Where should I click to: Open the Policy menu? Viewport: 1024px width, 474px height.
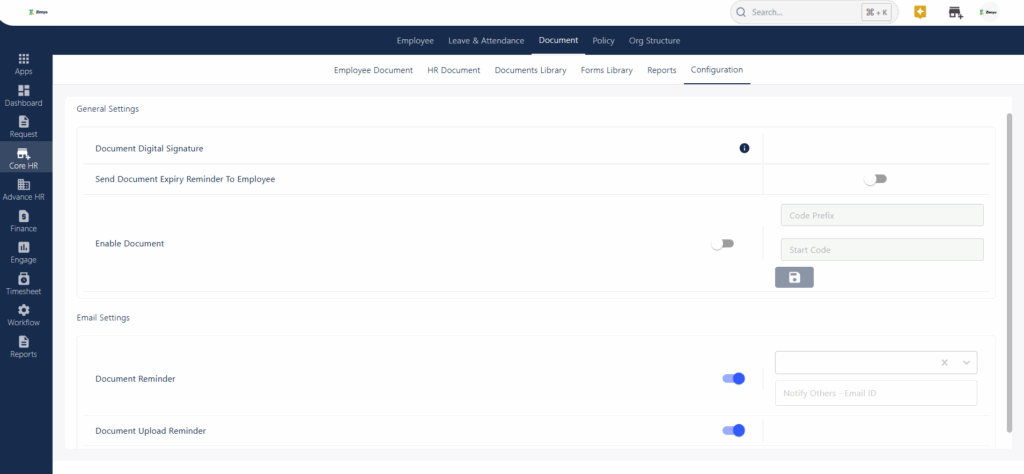[x=603, y=40]
